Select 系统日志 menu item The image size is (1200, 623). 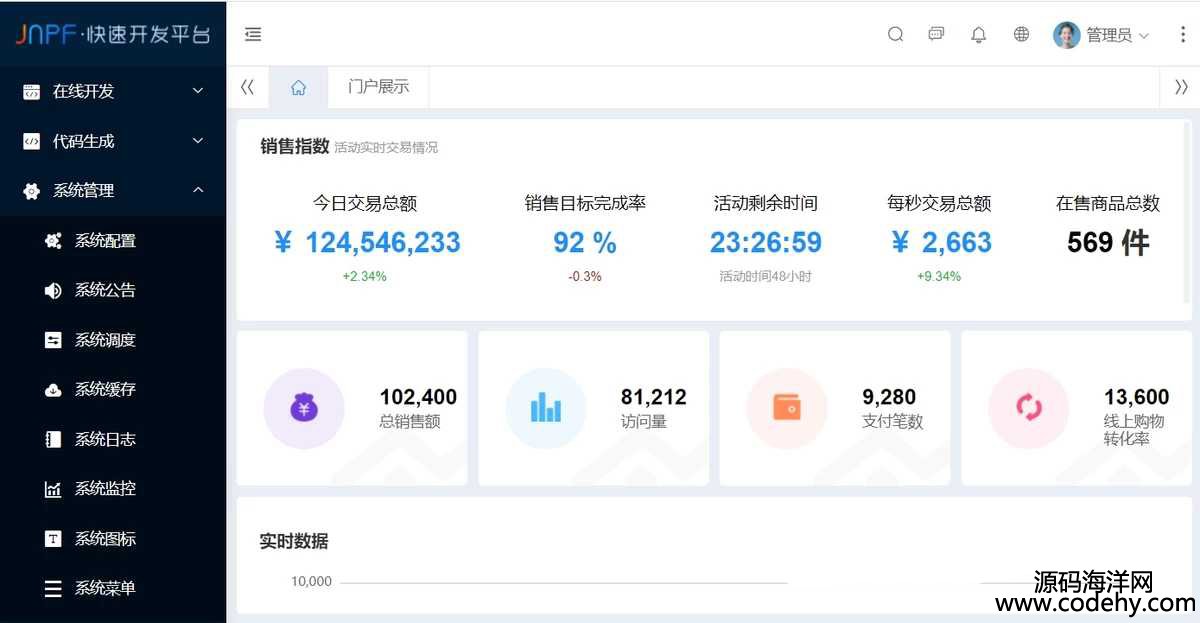[x=105, y=439]
